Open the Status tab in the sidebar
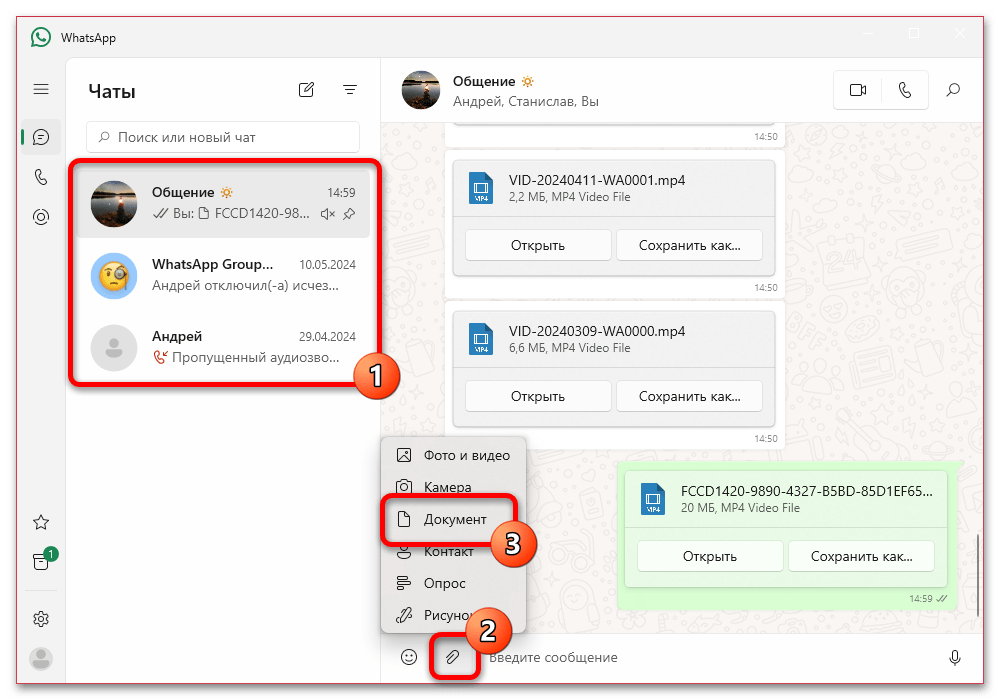Viewport: 1000px width, 700px height. coord(41,217)
